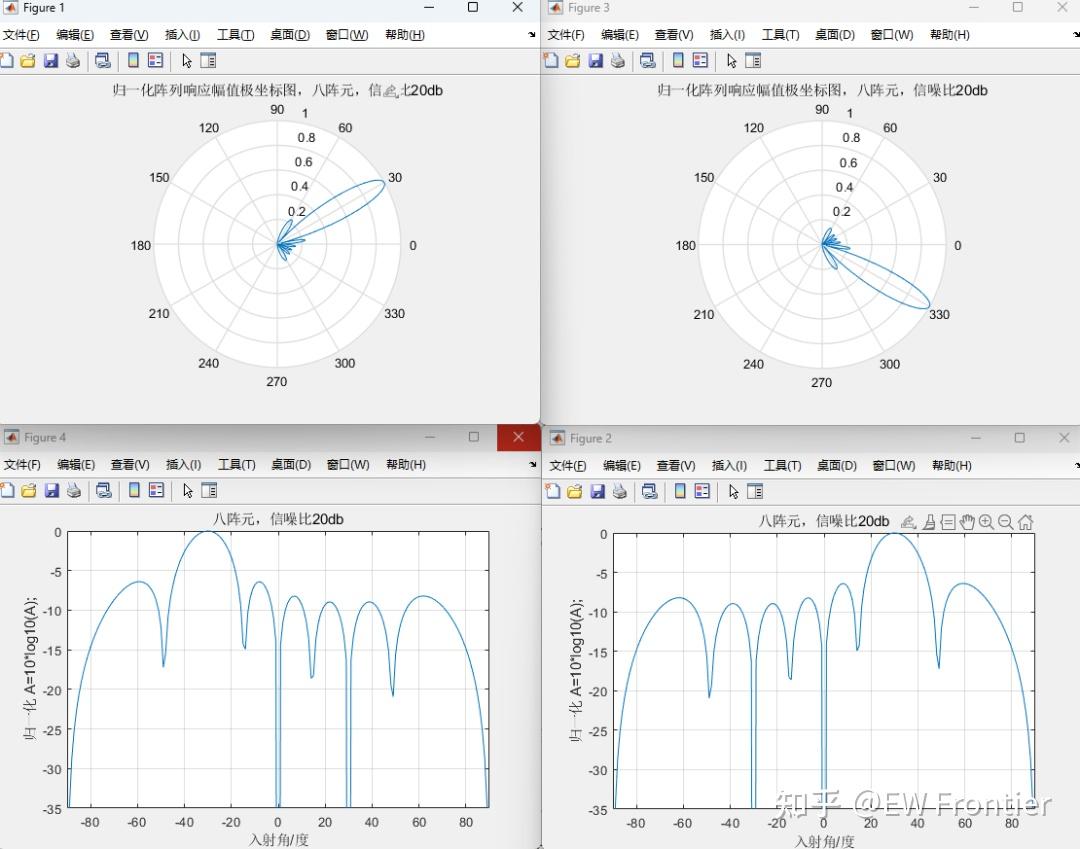
Task: Open 查看(V) menu in Figure 3
Action: point(674,35)
